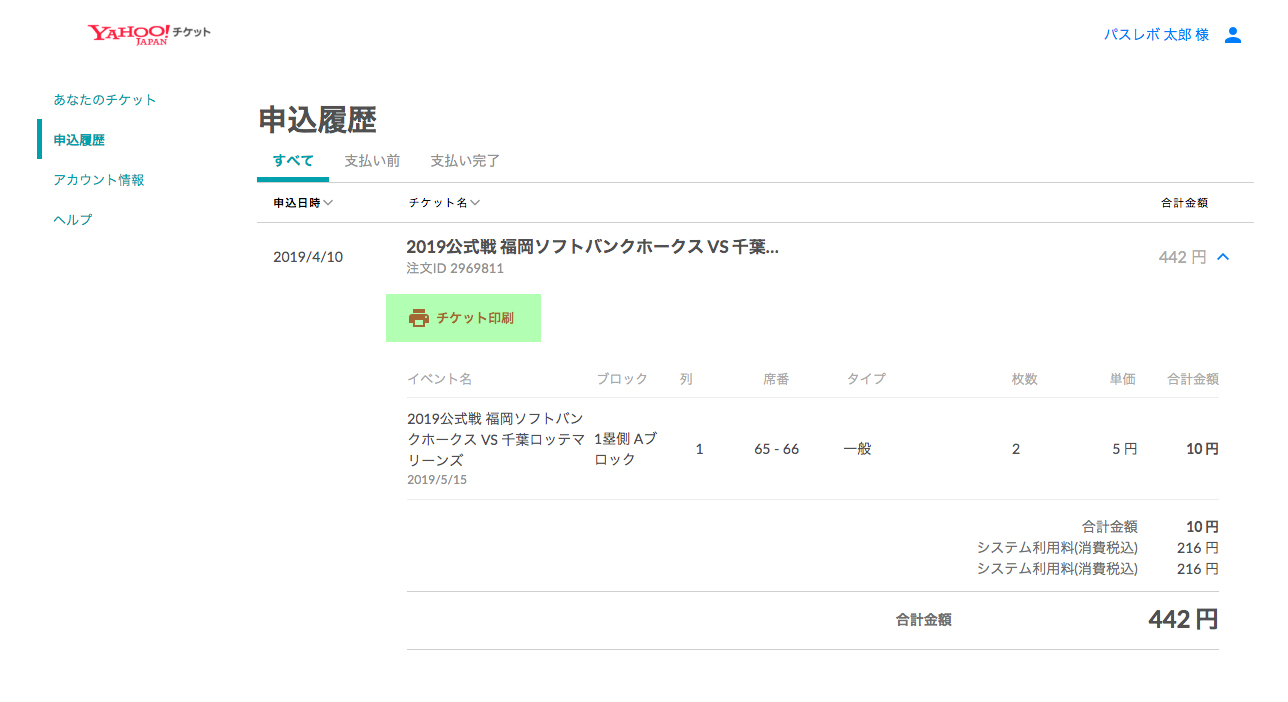The image size is (1288, 702).
Task: Collapse the order details chevron beside 442 円
Action: [1223, 257]
